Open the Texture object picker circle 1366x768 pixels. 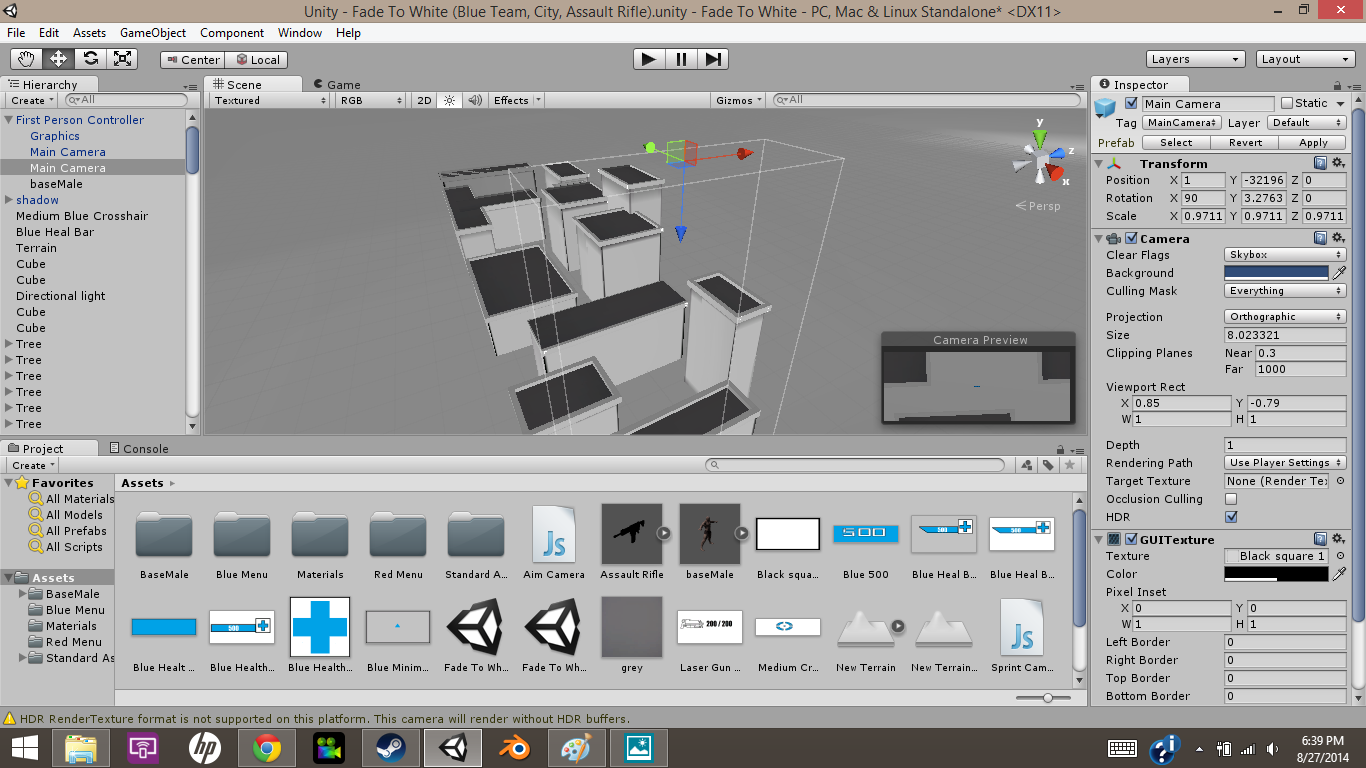coord(1340,556)
